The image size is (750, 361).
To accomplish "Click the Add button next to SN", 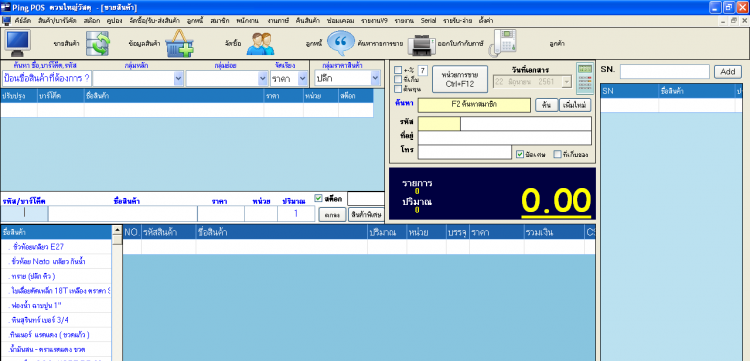I will point(728,72).
